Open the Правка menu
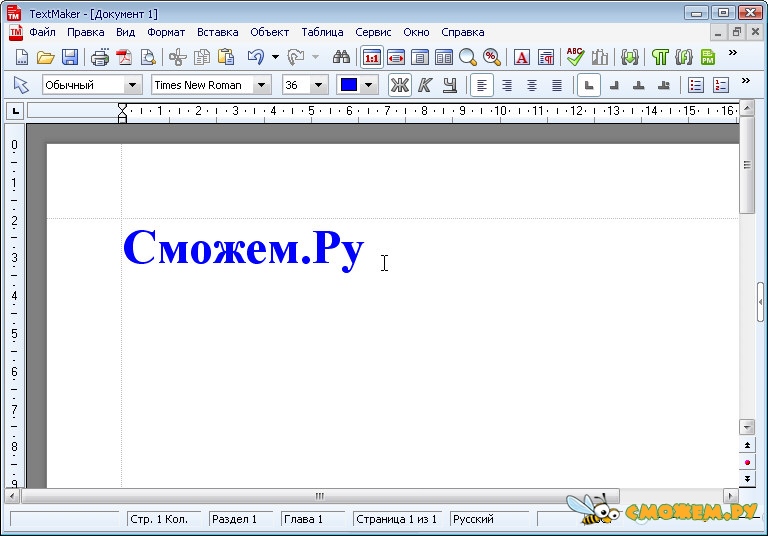This screenshot has width=768, height=536. [x=86, y=32]
